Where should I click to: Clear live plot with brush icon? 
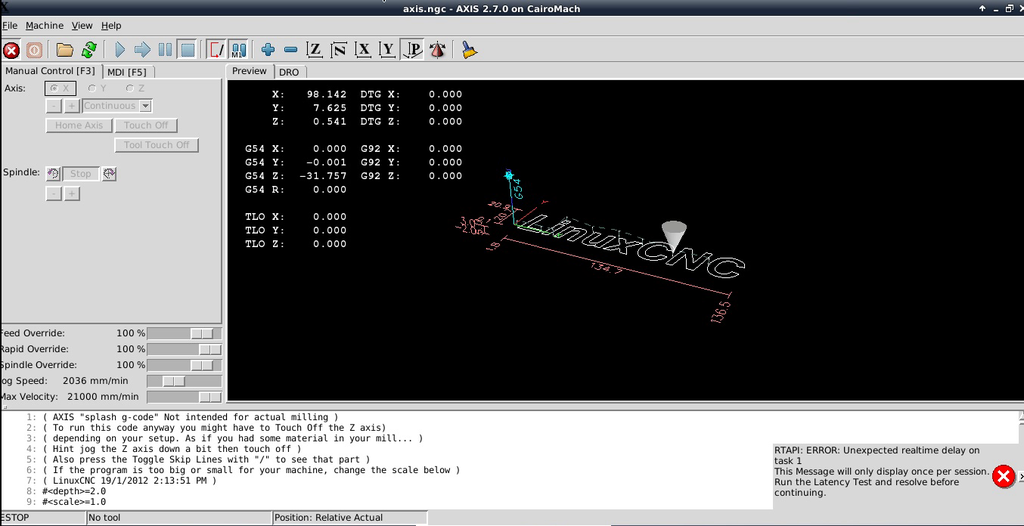point(469,50)
